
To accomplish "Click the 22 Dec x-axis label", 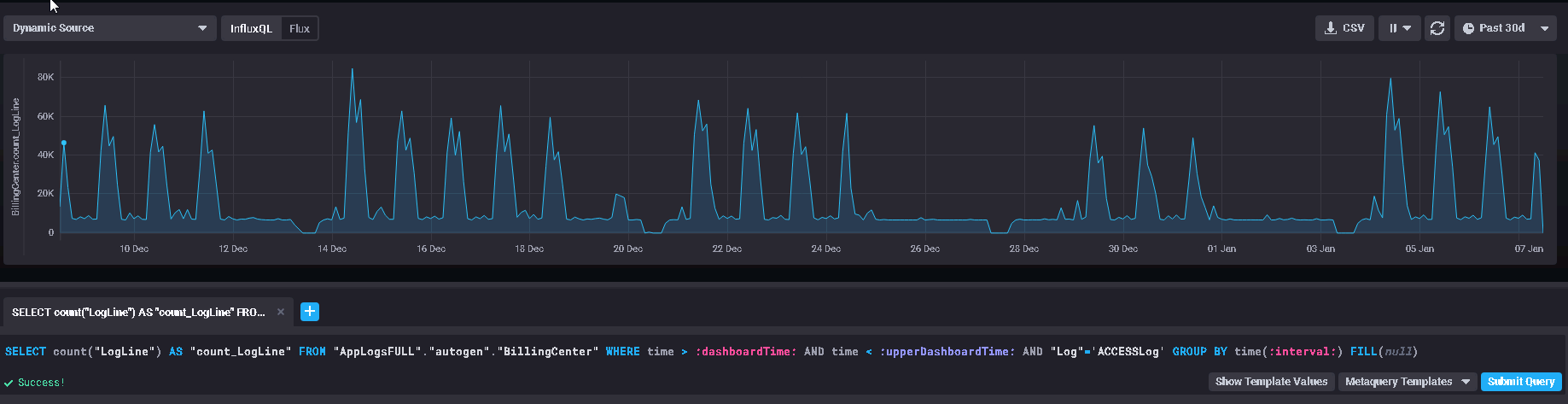I will click(x=727, y=249).
